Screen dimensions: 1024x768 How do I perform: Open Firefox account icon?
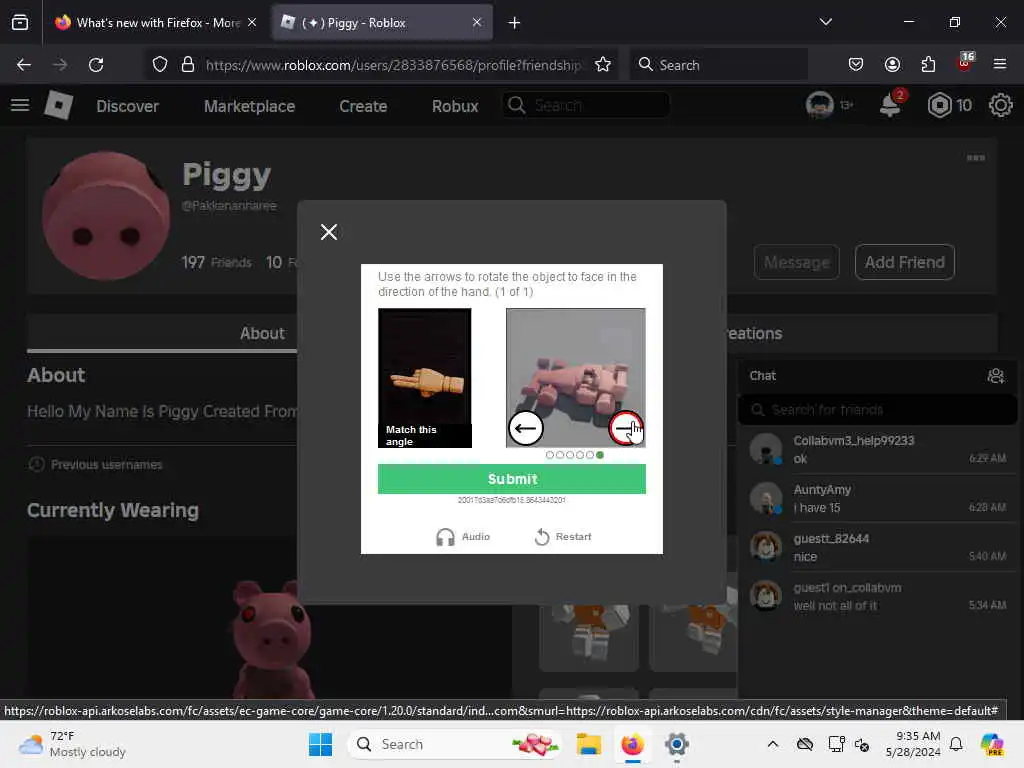[x=892, y=64]
